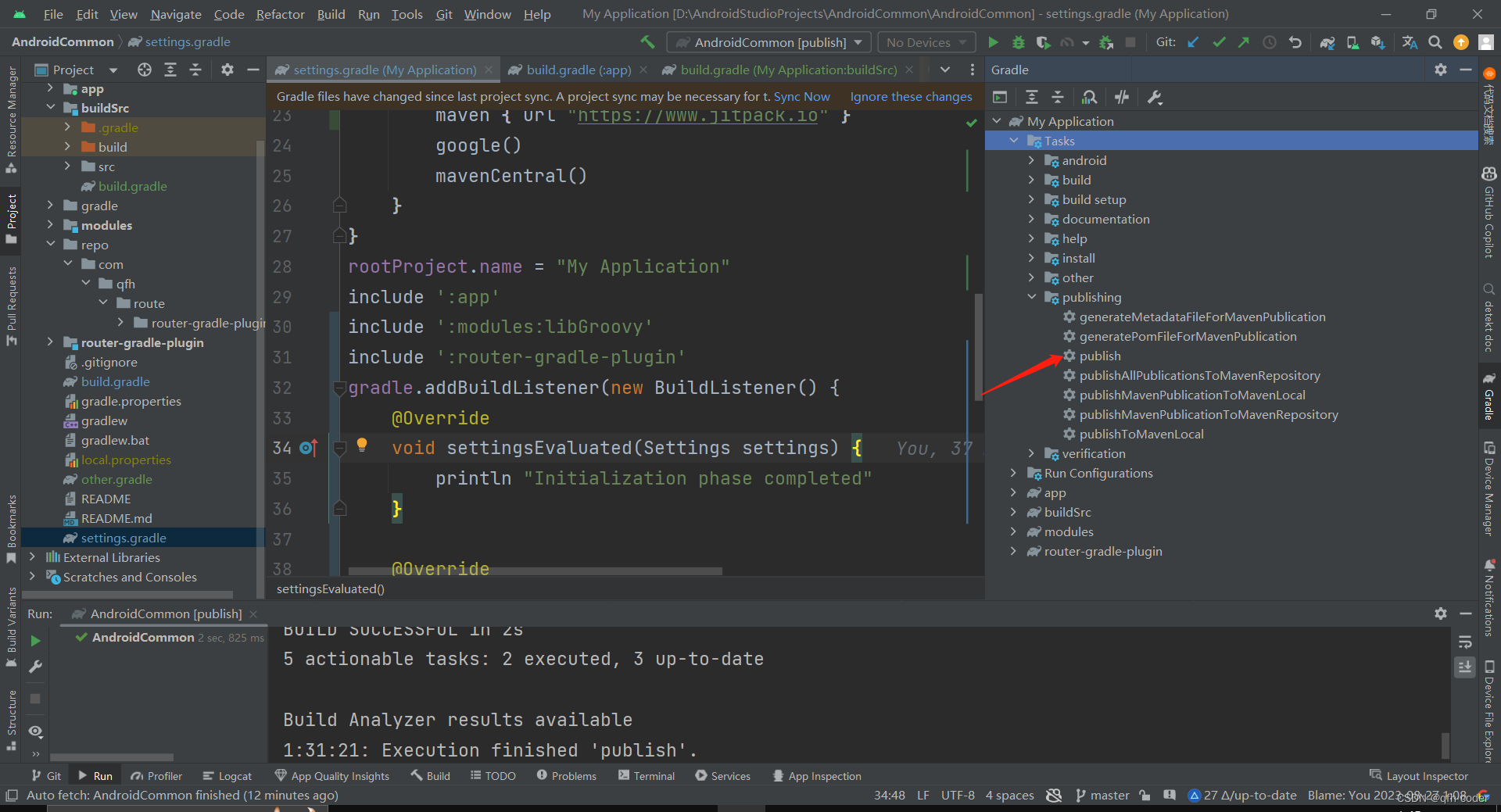
Task: Click UTF-8 encoding in status bar
Action: tap(958, 796)
